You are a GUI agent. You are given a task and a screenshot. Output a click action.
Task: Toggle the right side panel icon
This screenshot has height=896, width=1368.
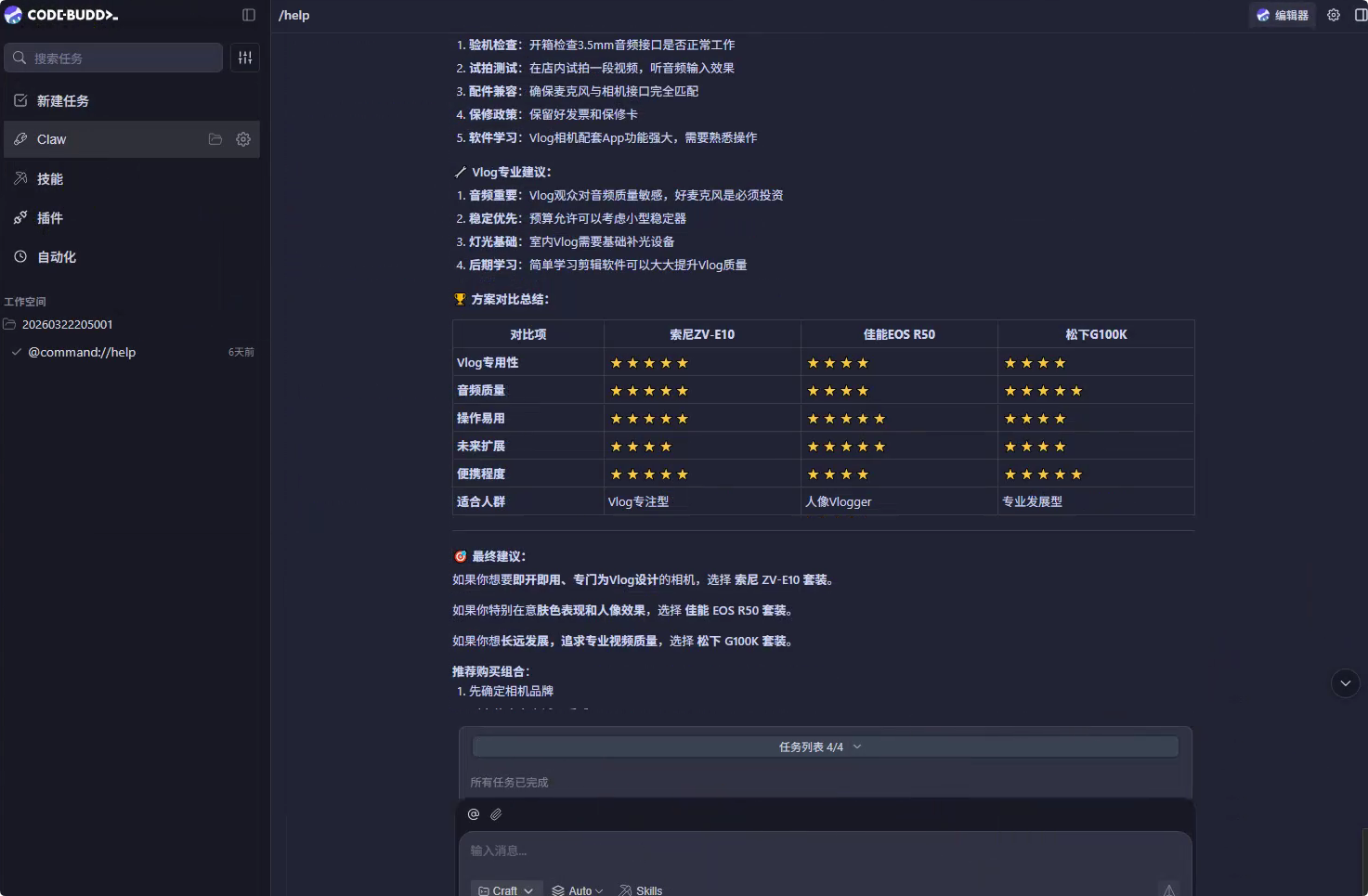[1361, 15]
